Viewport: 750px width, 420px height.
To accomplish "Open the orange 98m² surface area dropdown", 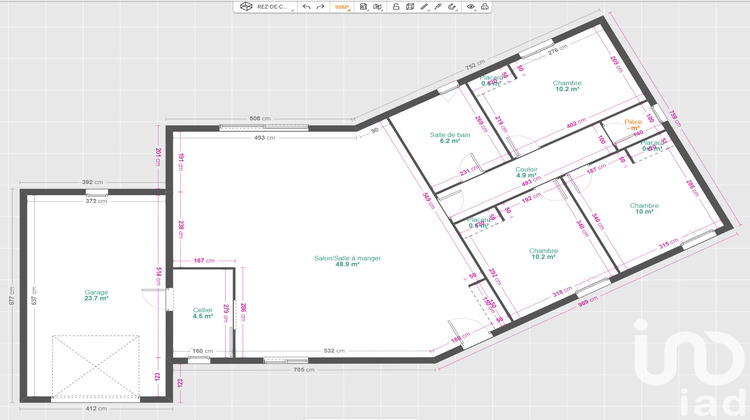I will [x=343, y=6].
